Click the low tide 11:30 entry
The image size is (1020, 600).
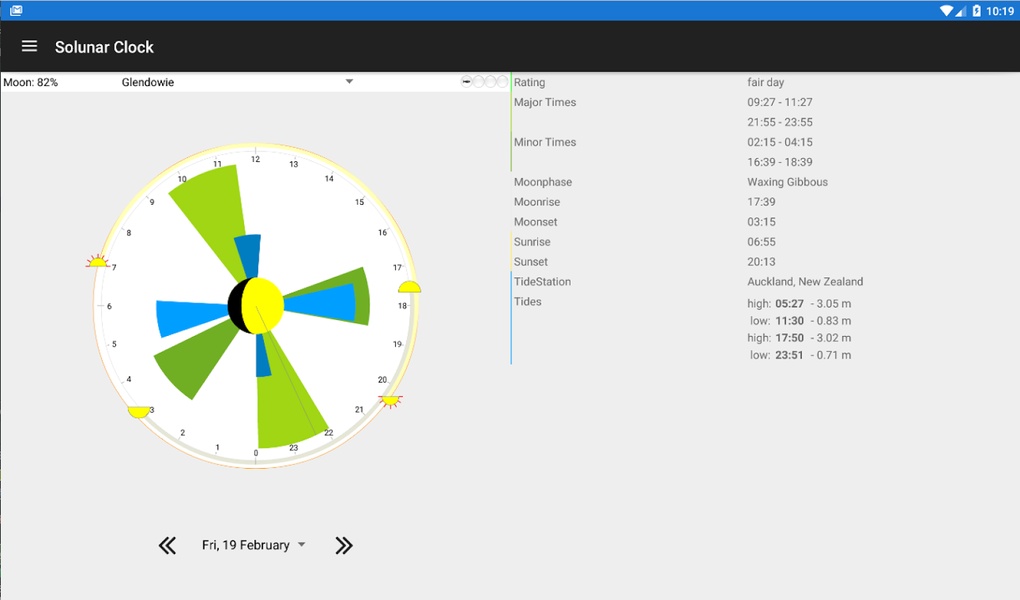(x=800, y=321)
